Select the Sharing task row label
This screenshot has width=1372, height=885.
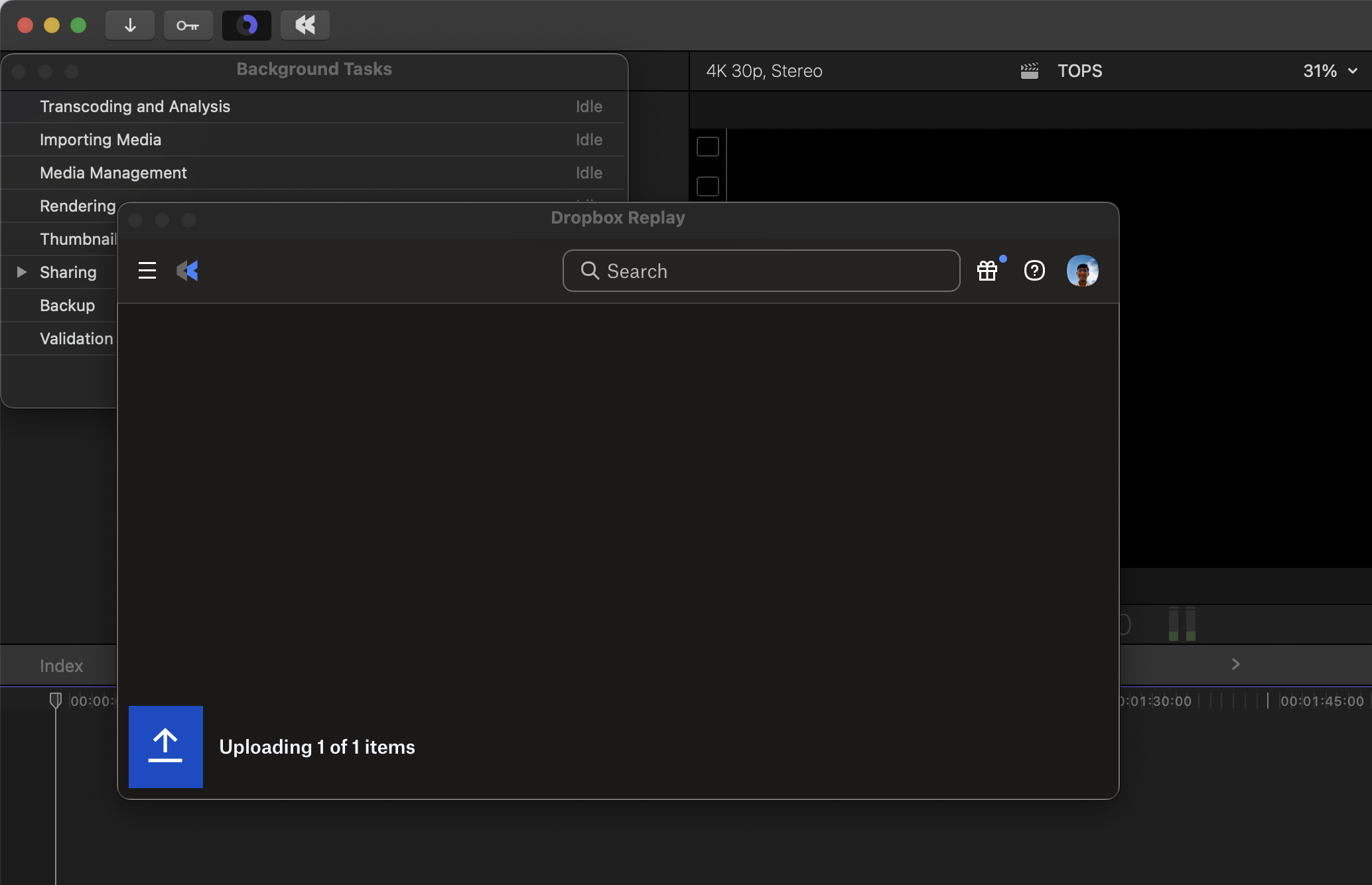(x=68, y=273)
